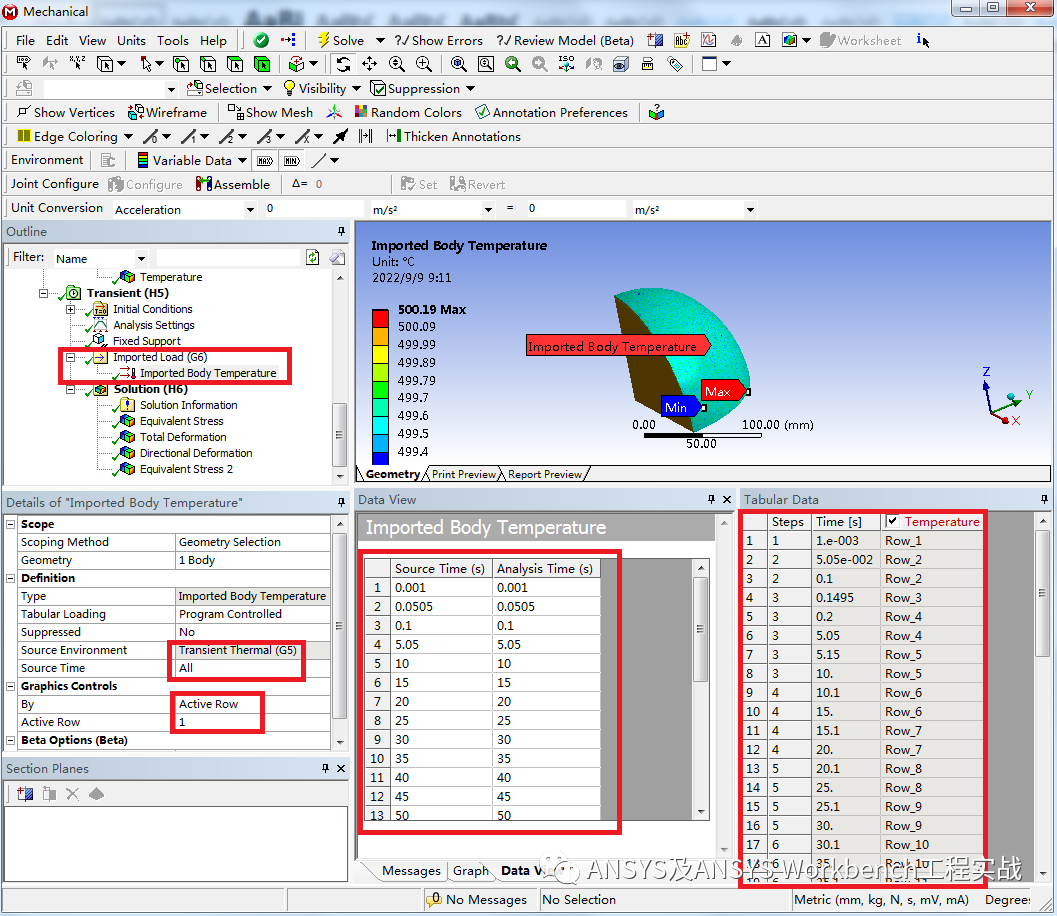Click the outline filter text field
The width and height of the screenshot is (1057, 916).
229,257
